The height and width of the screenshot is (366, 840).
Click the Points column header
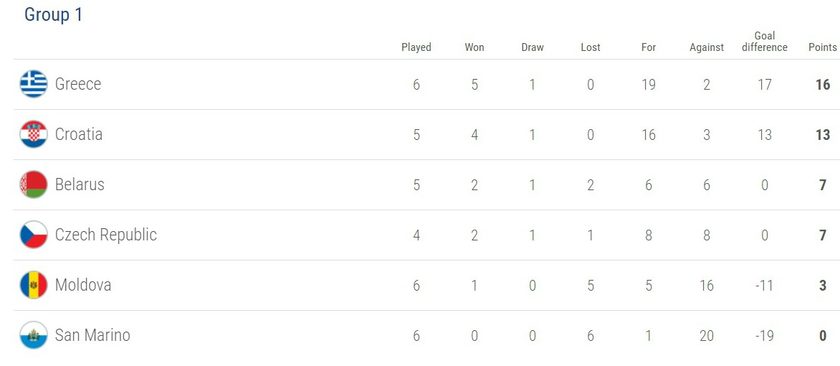click(x=822, y=47)
